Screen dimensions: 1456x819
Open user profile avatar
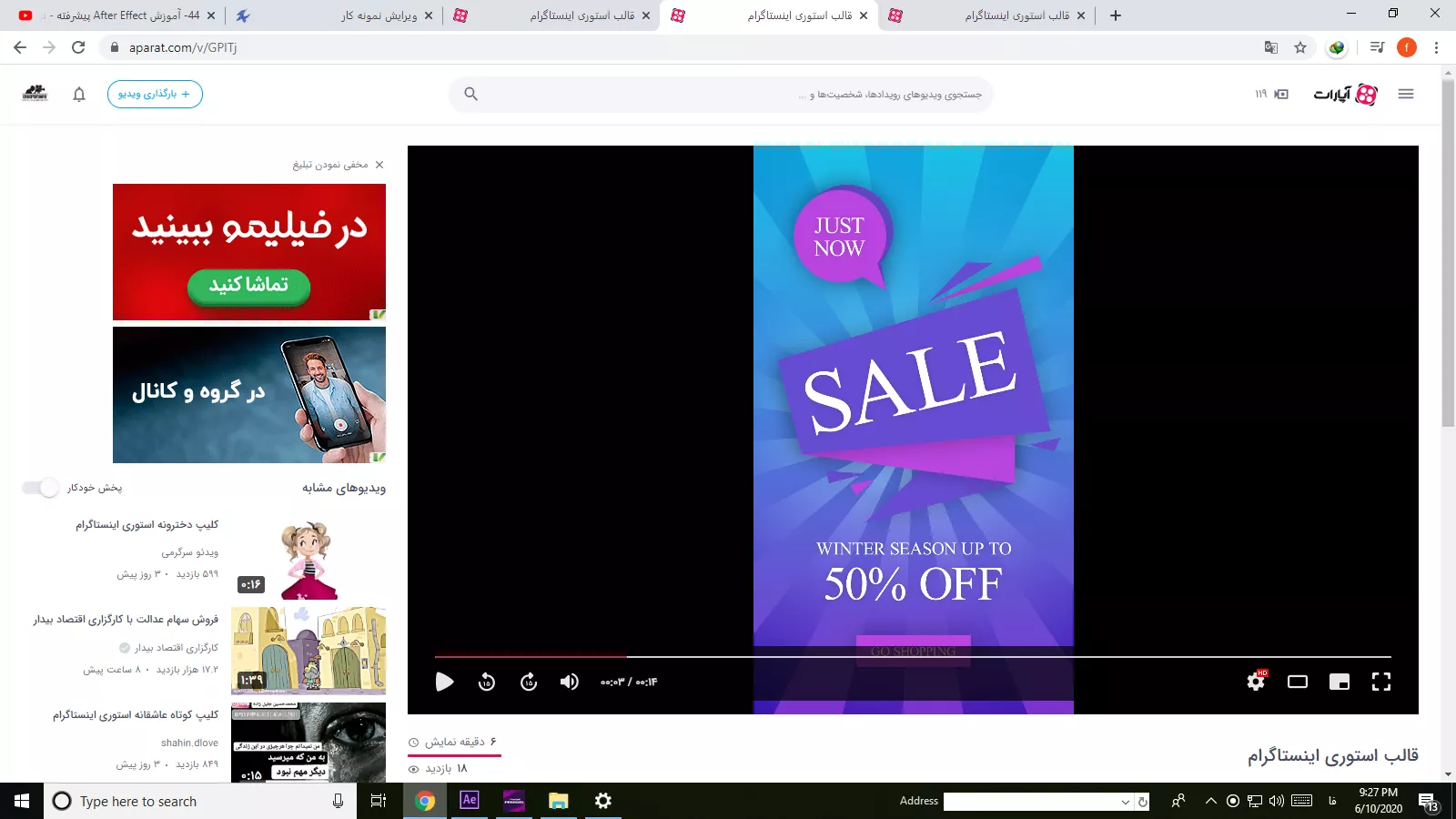pyautogui.click(x=35, y=93)
